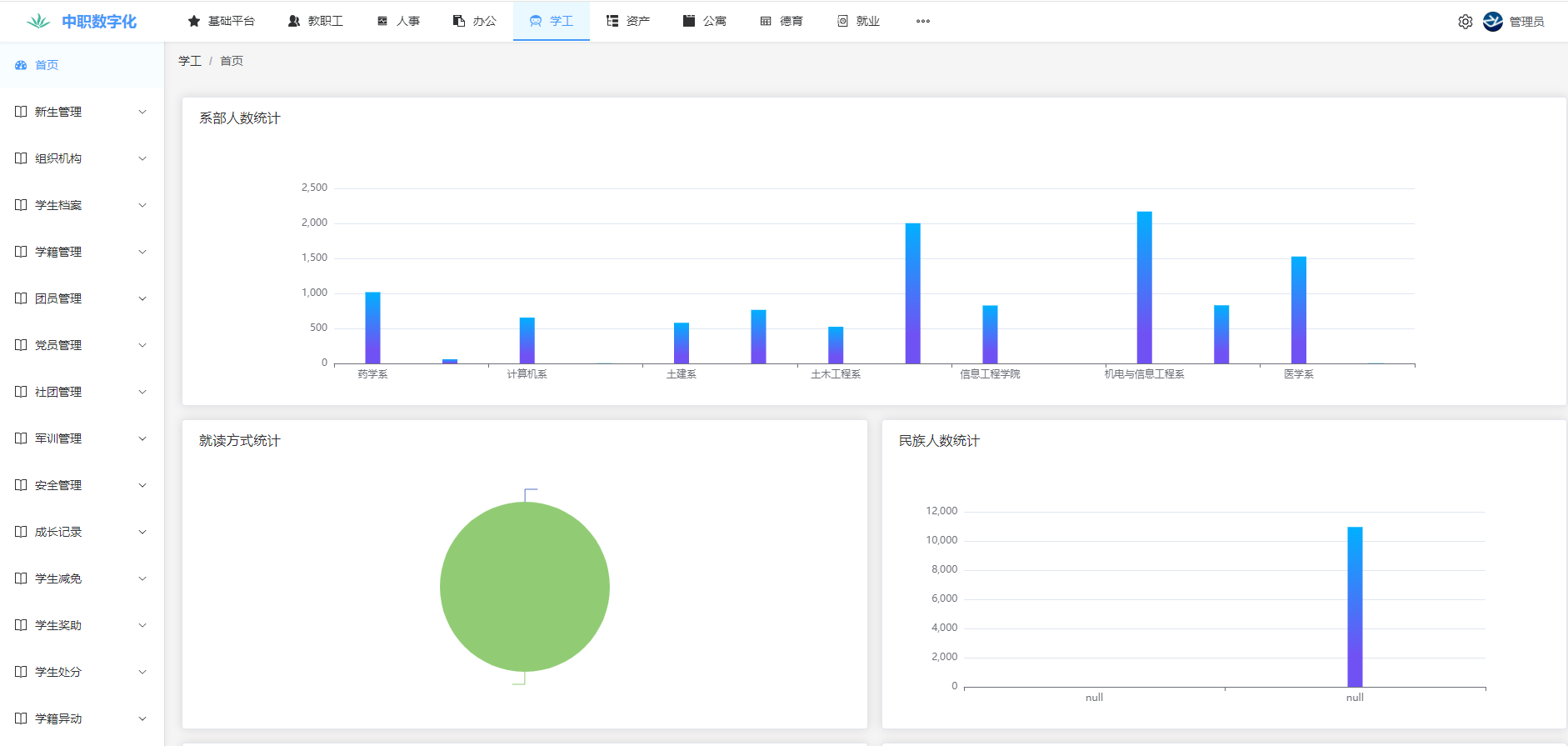Screen dimensions: 1568x746
Task: Click the administrator avatar icon
Action: coord(1492,22)
